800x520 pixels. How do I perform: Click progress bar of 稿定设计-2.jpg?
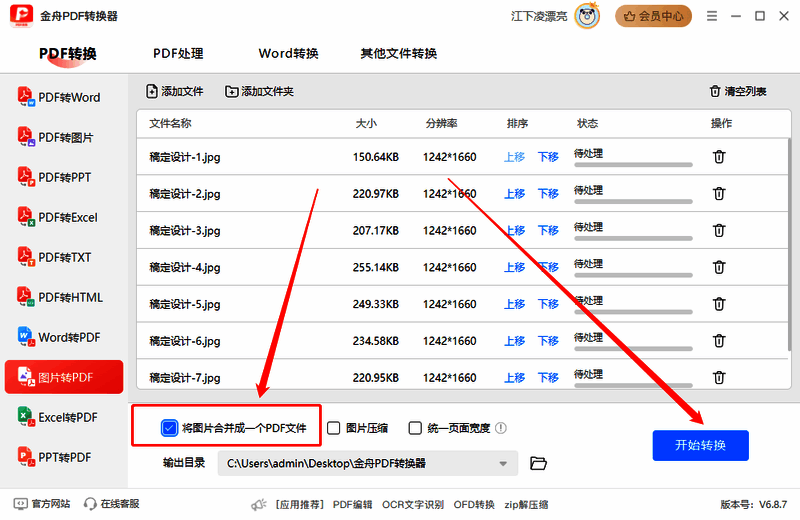tap(633, 202)
